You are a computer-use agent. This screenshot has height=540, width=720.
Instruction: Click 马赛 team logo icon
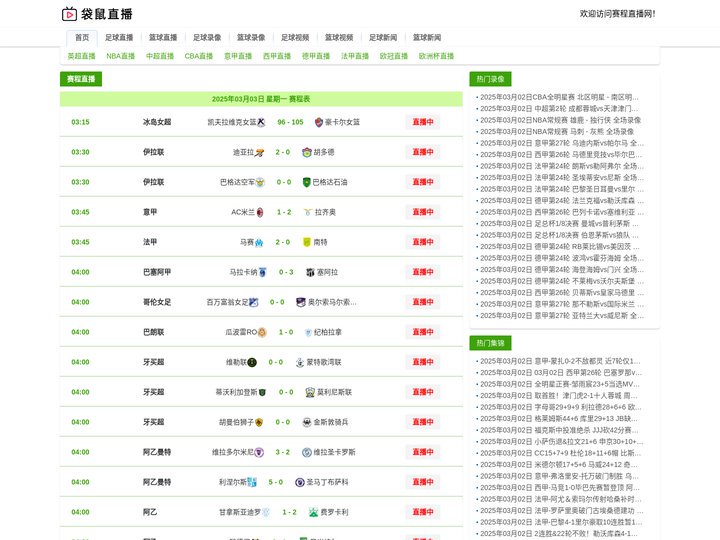tap(259, 242)
